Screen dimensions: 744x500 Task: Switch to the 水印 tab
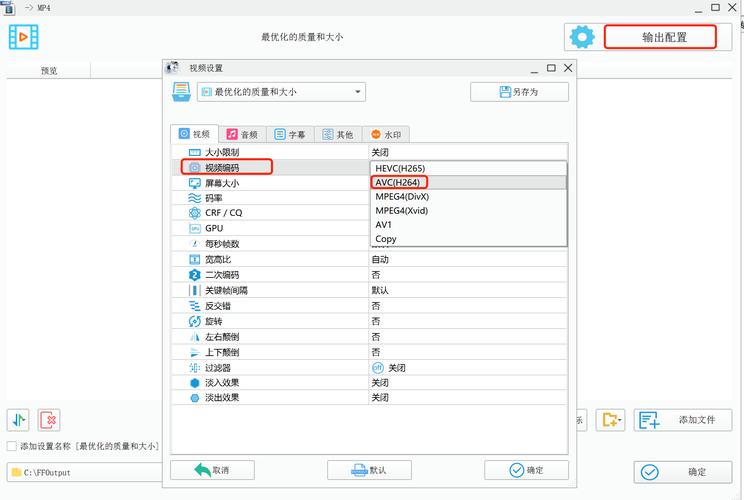[x=386, y=135]
